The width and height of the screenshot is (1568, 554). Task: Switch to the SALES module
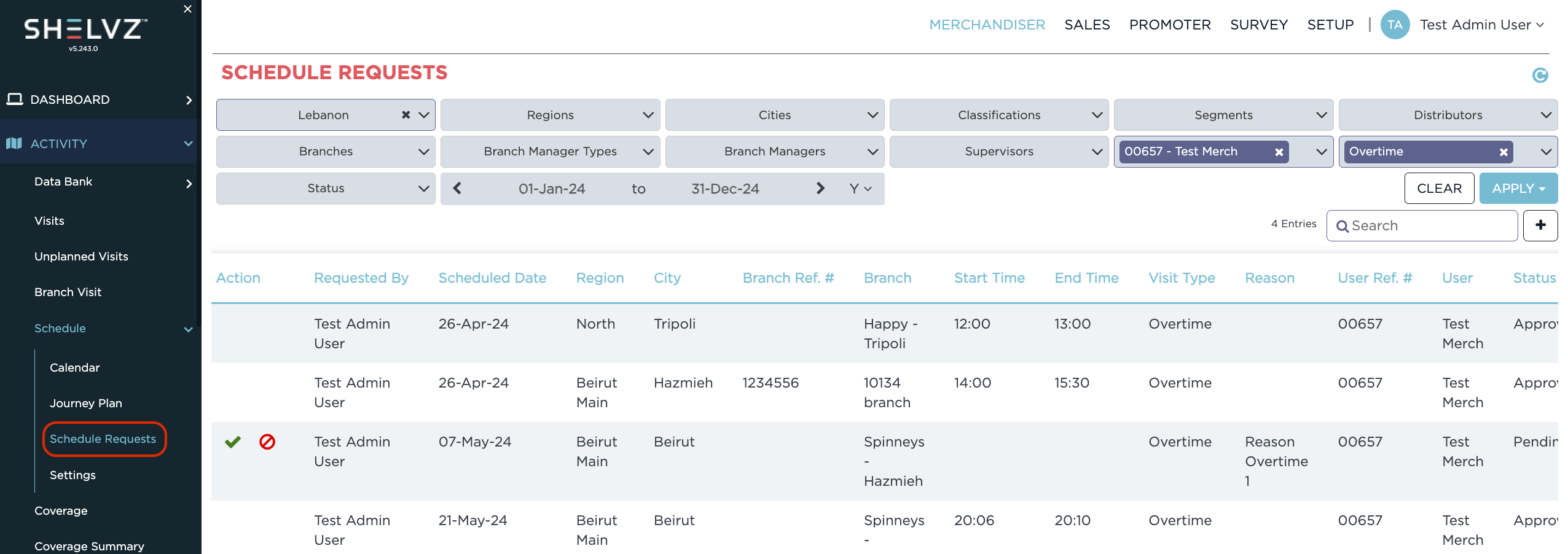click(x=1087, y=25)
